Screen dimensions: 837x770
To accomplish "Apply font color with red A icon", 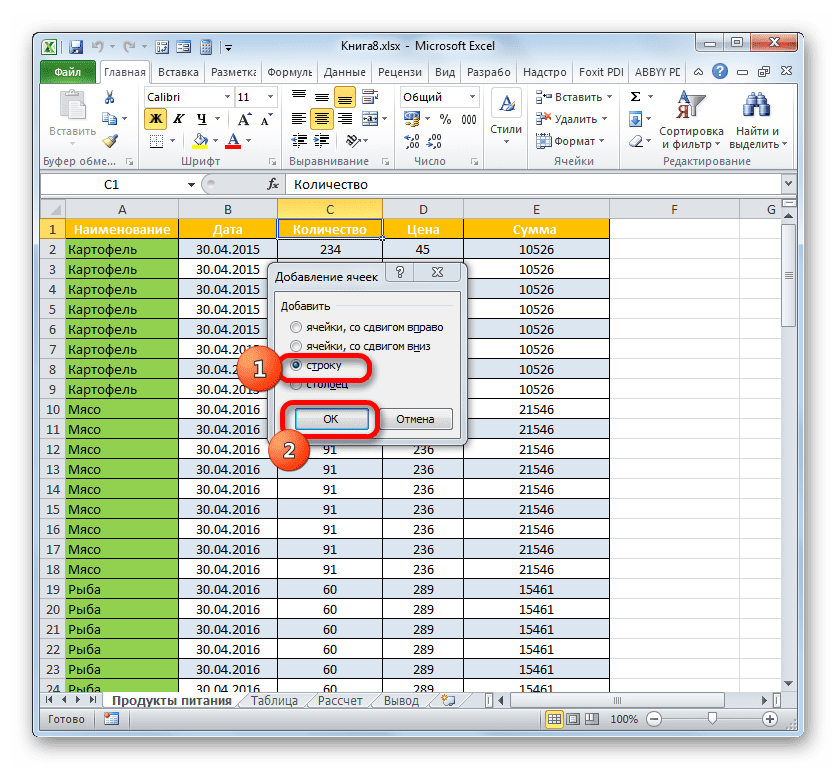I will click(x=233, y=141).
